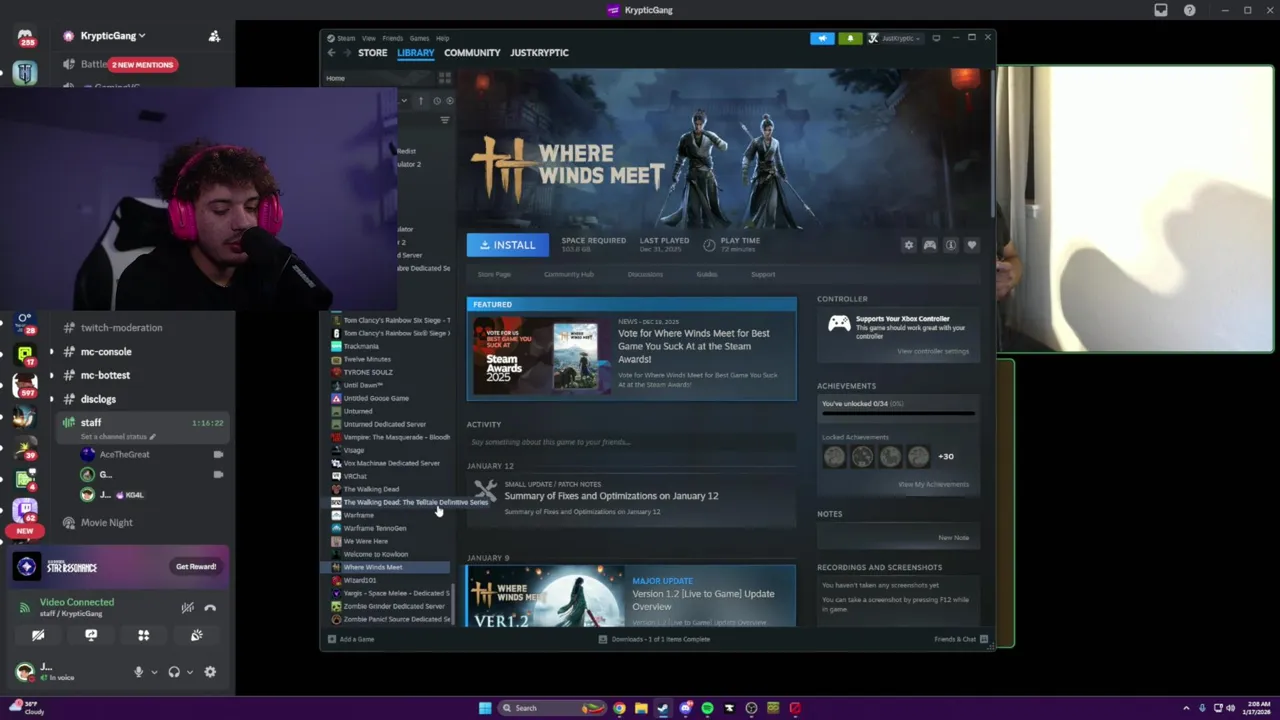Open the January 12 fixes summary post

coord(611,496)
